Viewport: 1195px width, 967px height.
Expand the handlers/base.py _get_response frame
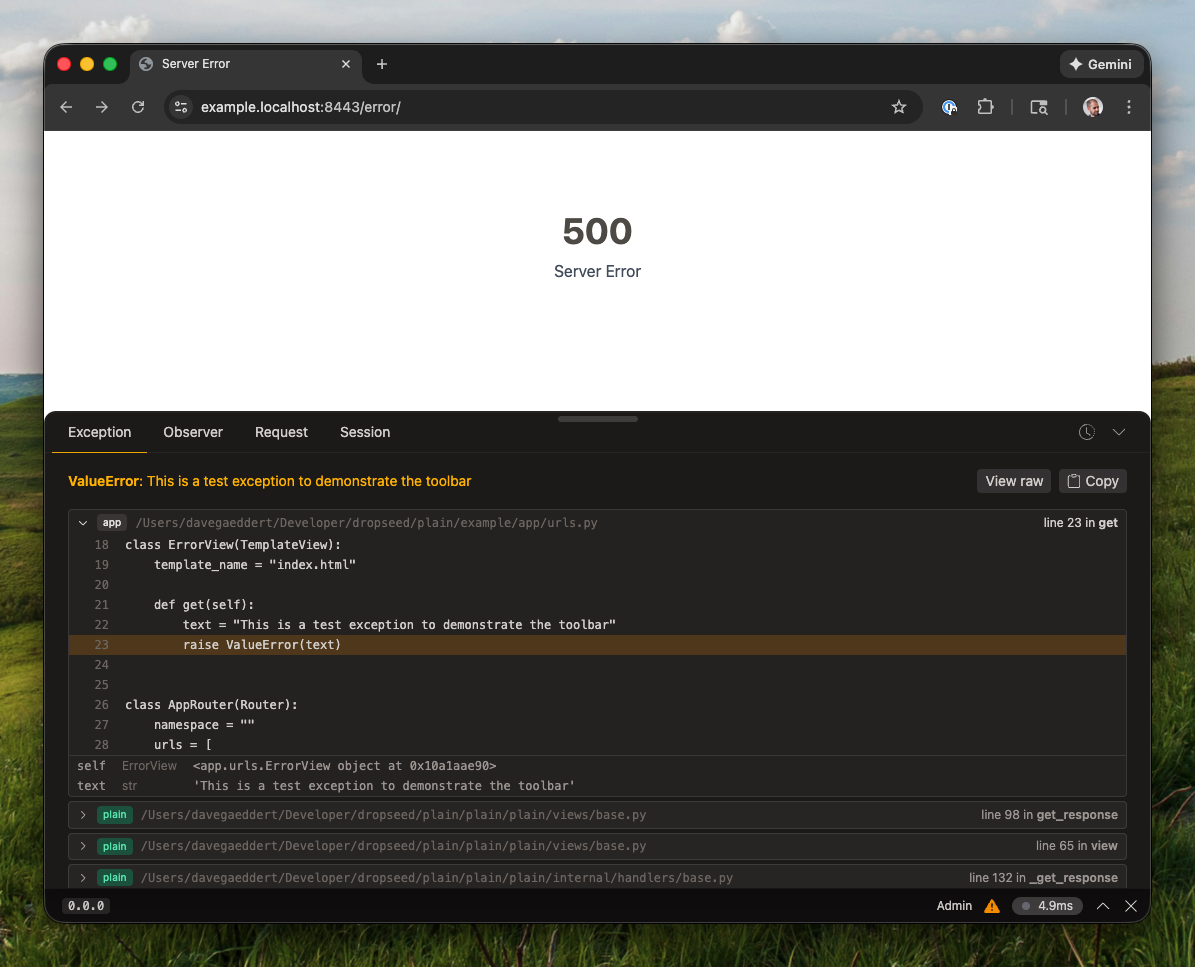(x=83, y=878)
